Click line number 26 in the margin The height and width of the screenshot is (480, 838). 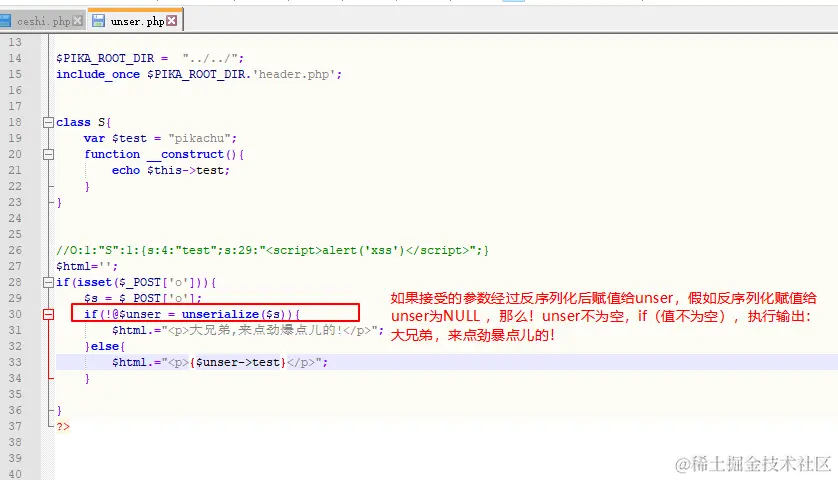point(15,250)
